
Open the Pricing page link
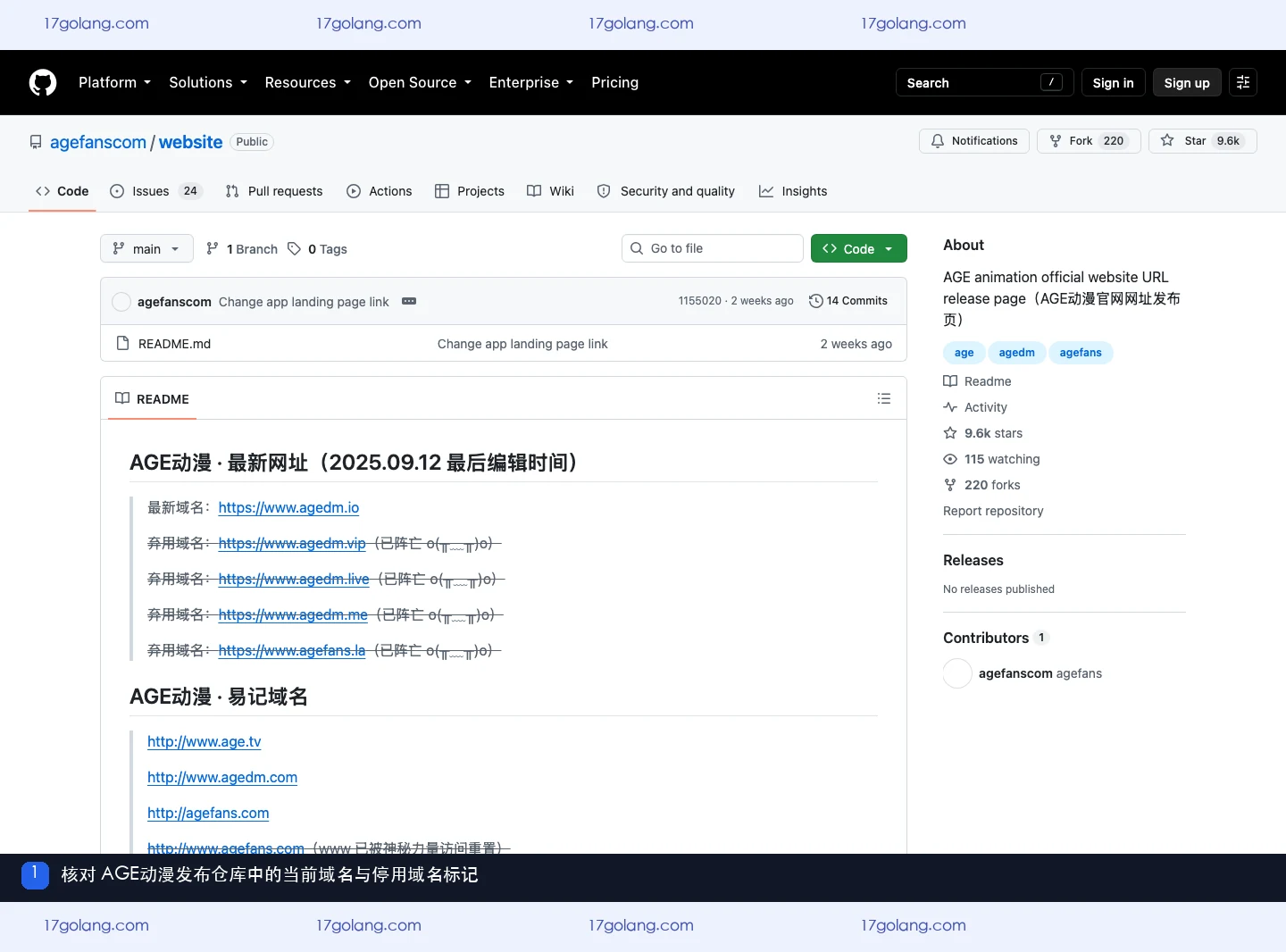[615, 82]
